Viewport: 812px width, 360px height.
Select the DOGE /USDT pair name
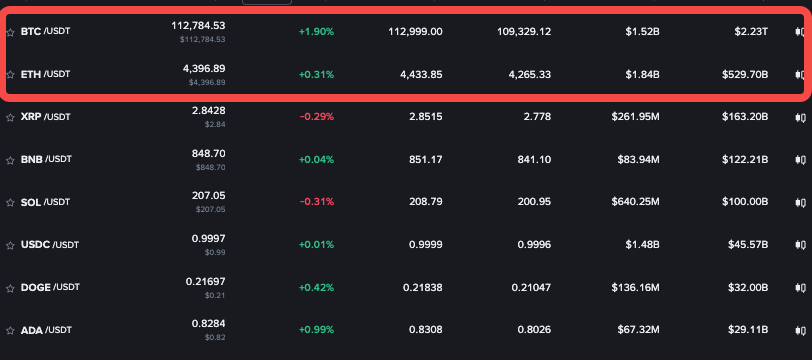tap(50, 287)
